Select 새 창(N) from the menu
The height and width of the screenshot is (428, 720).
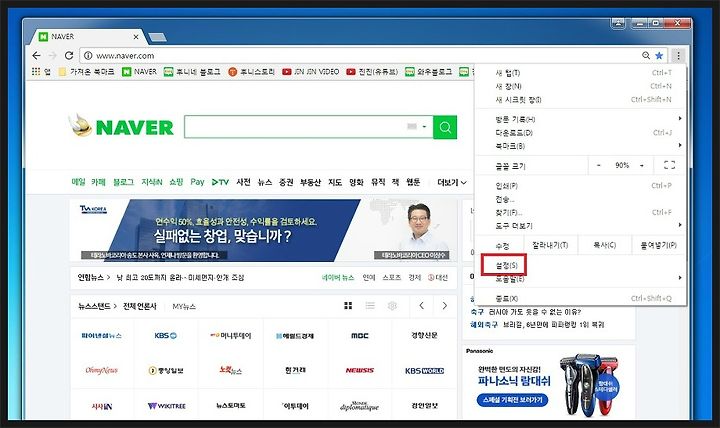580,86
